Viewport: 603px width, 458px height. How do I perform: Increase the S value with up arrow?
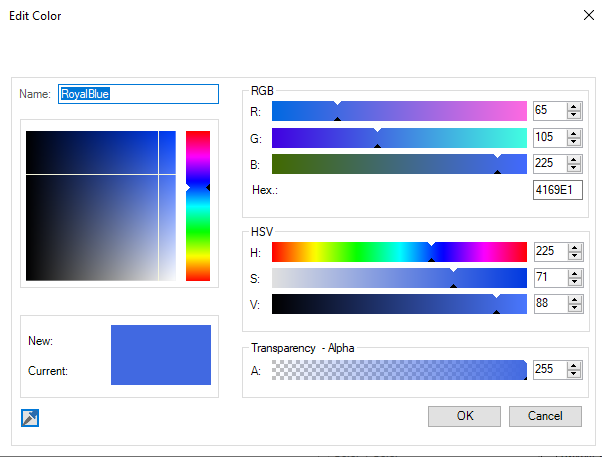pos(575,274)
